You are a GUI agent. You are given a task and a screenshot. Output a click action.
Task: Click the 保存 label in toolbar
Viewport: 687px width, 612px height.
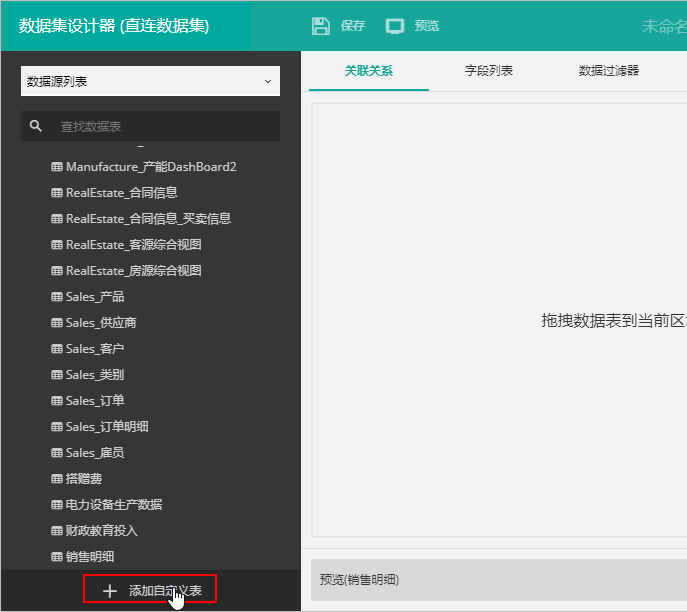coord(353,26)
